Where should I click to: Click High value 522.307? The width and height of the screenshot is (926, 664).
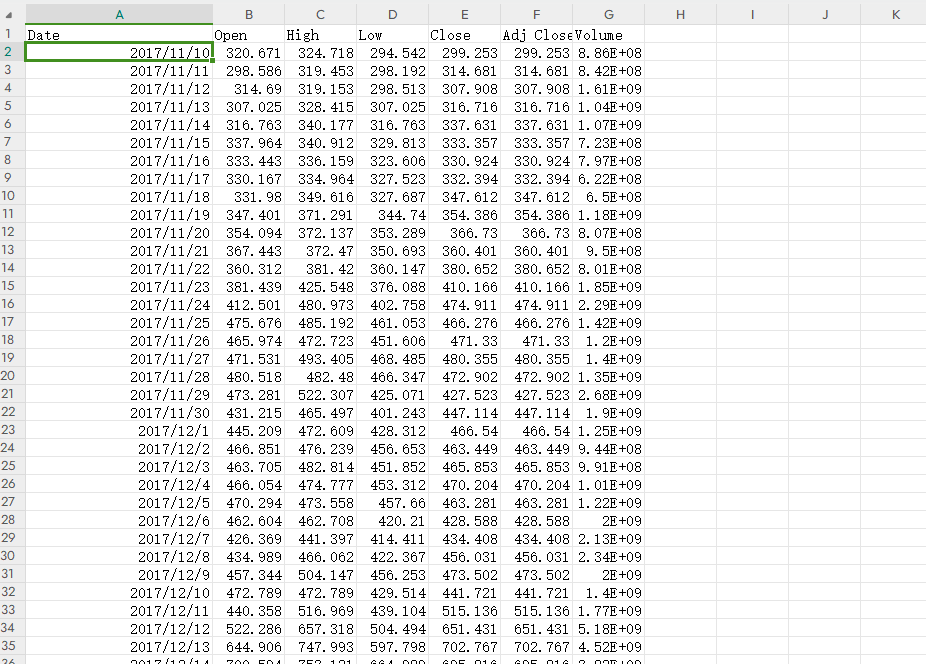[x=321, y=395]
